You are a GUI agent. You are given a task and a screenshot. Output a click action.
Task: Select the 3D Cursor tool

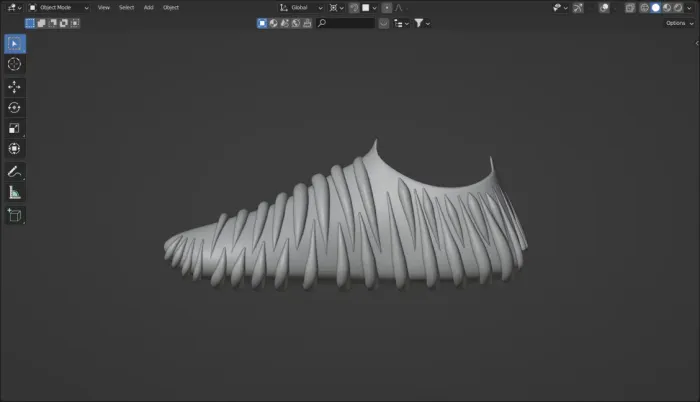tap(15, 64)
